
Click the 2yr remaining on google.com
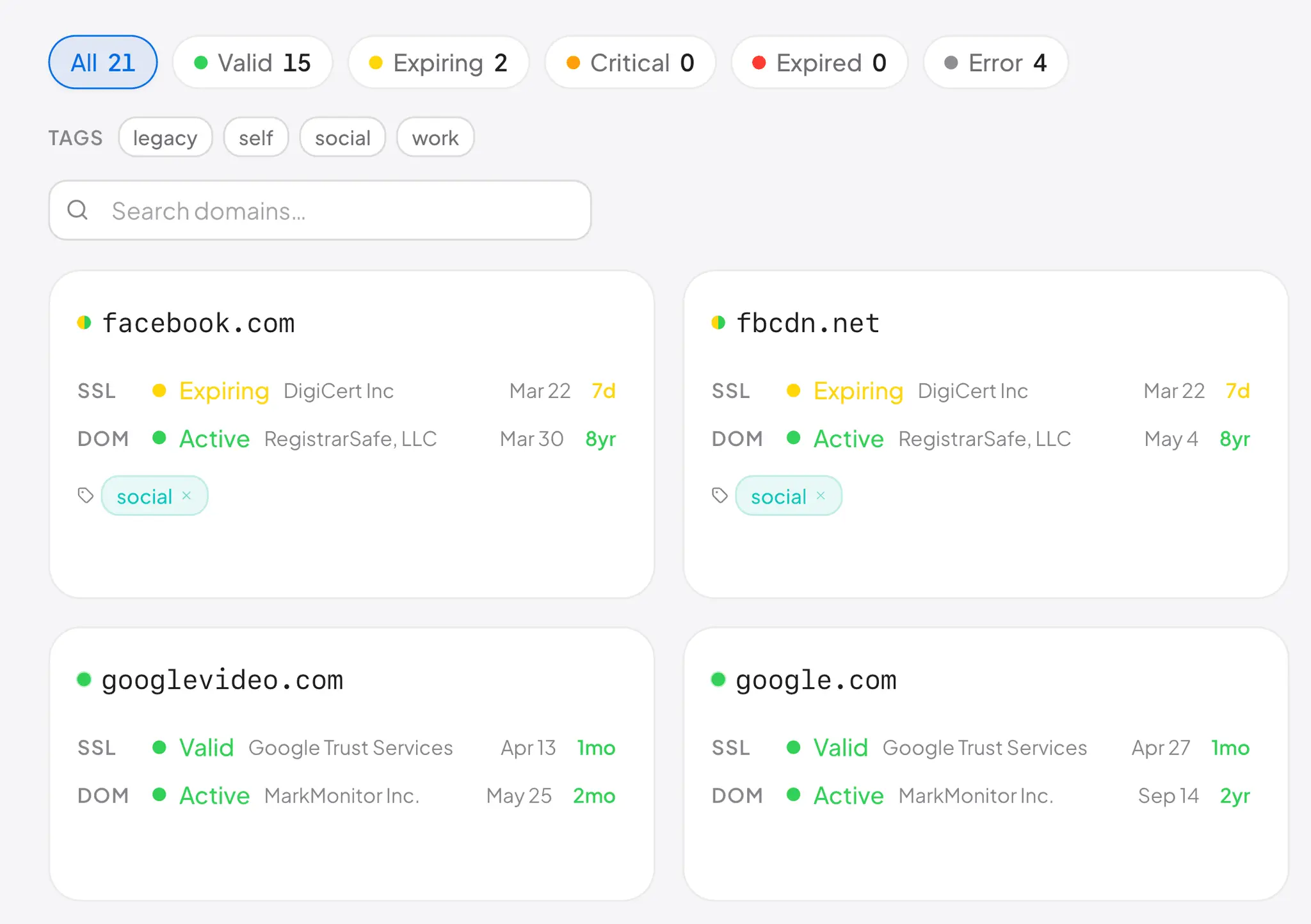coord(1235,795)
